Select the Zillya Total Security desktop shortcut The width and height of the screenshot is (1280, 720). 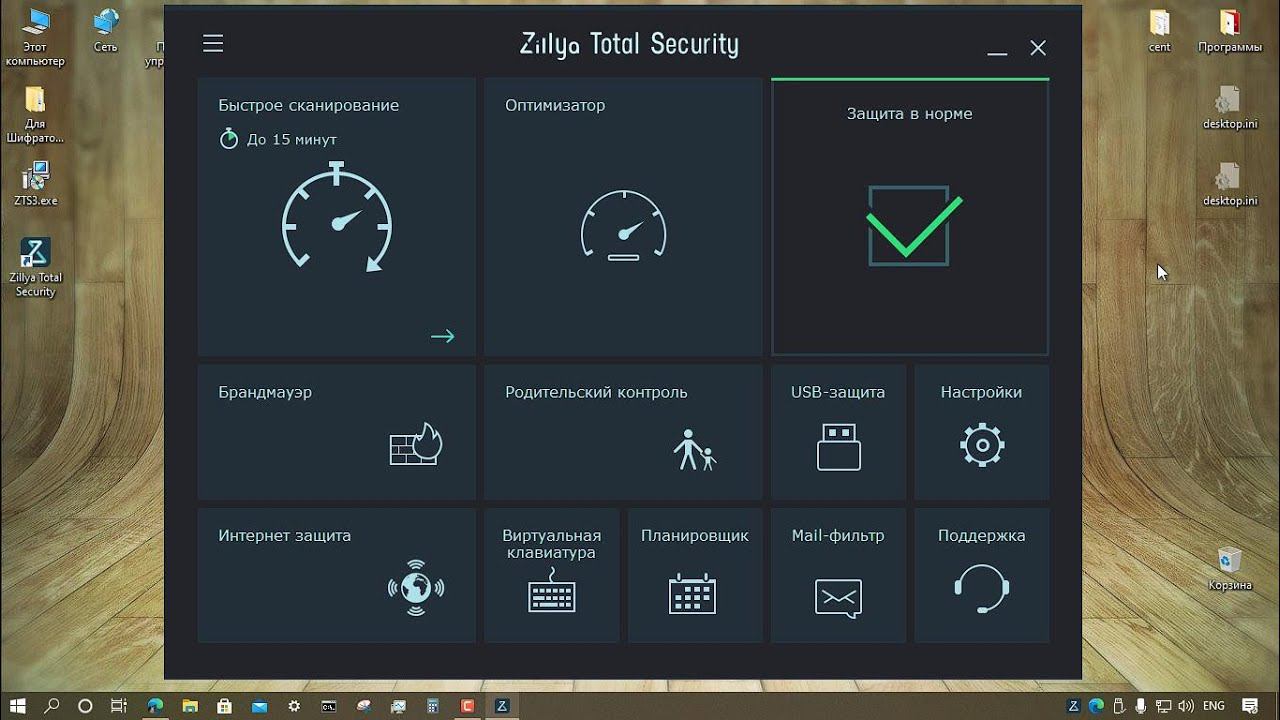(35, 267)
